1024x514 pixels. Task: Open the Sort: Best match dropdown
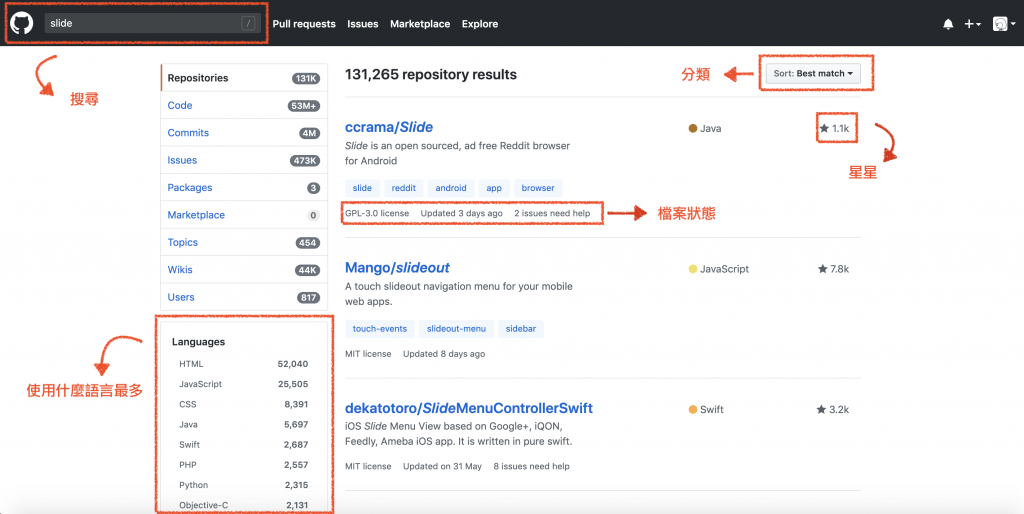point(813,73)
